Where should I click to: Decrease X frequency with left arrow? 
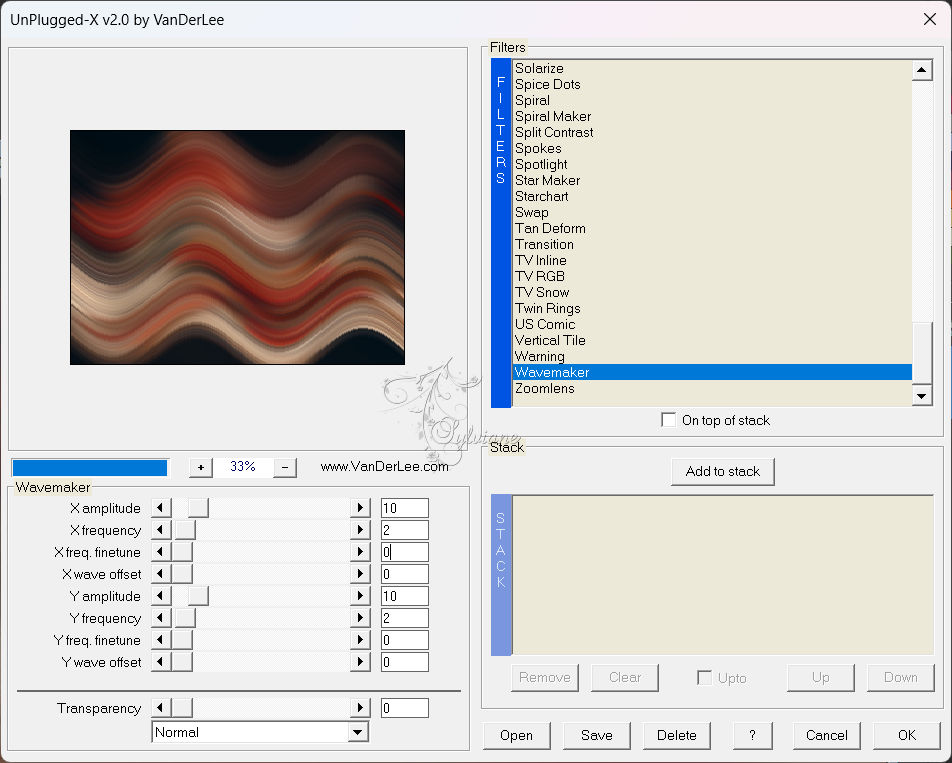point(161,530)
